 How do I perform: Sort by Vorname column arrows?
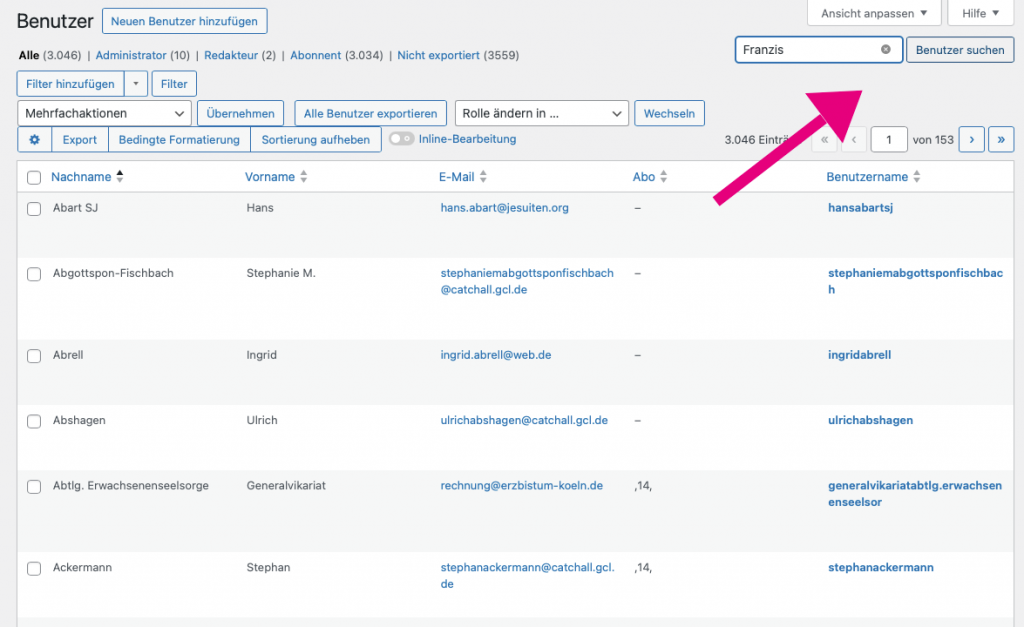pyautogui.click(x=304, y=177)
